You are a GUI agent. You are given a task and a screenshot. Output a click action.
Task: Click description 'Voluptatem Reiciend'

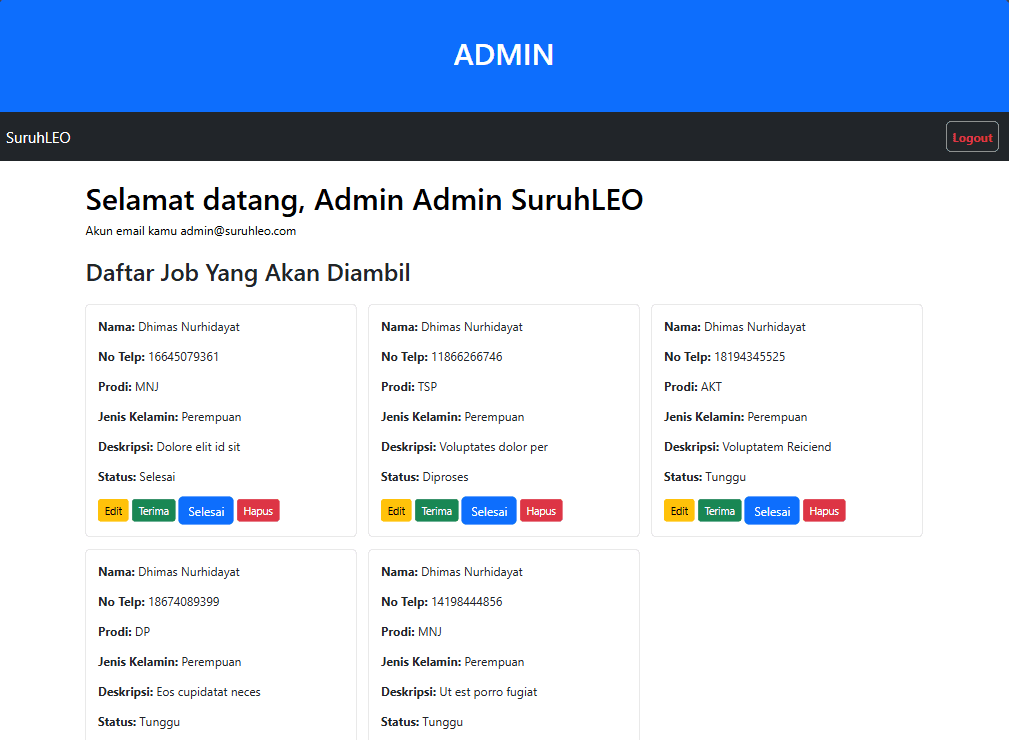777,447
